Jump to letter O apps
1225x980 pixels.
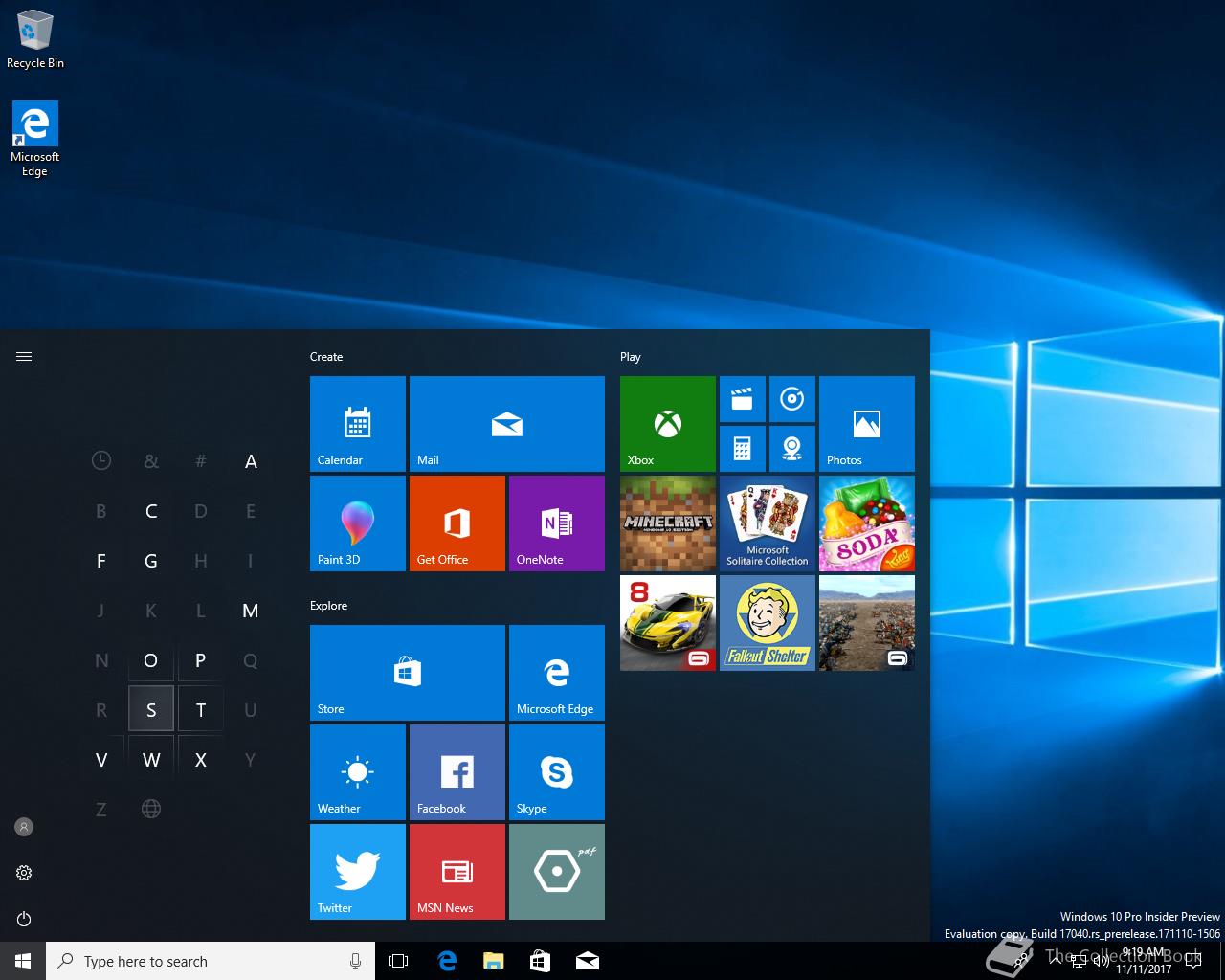pyautogui.click(x=151, y=660)
